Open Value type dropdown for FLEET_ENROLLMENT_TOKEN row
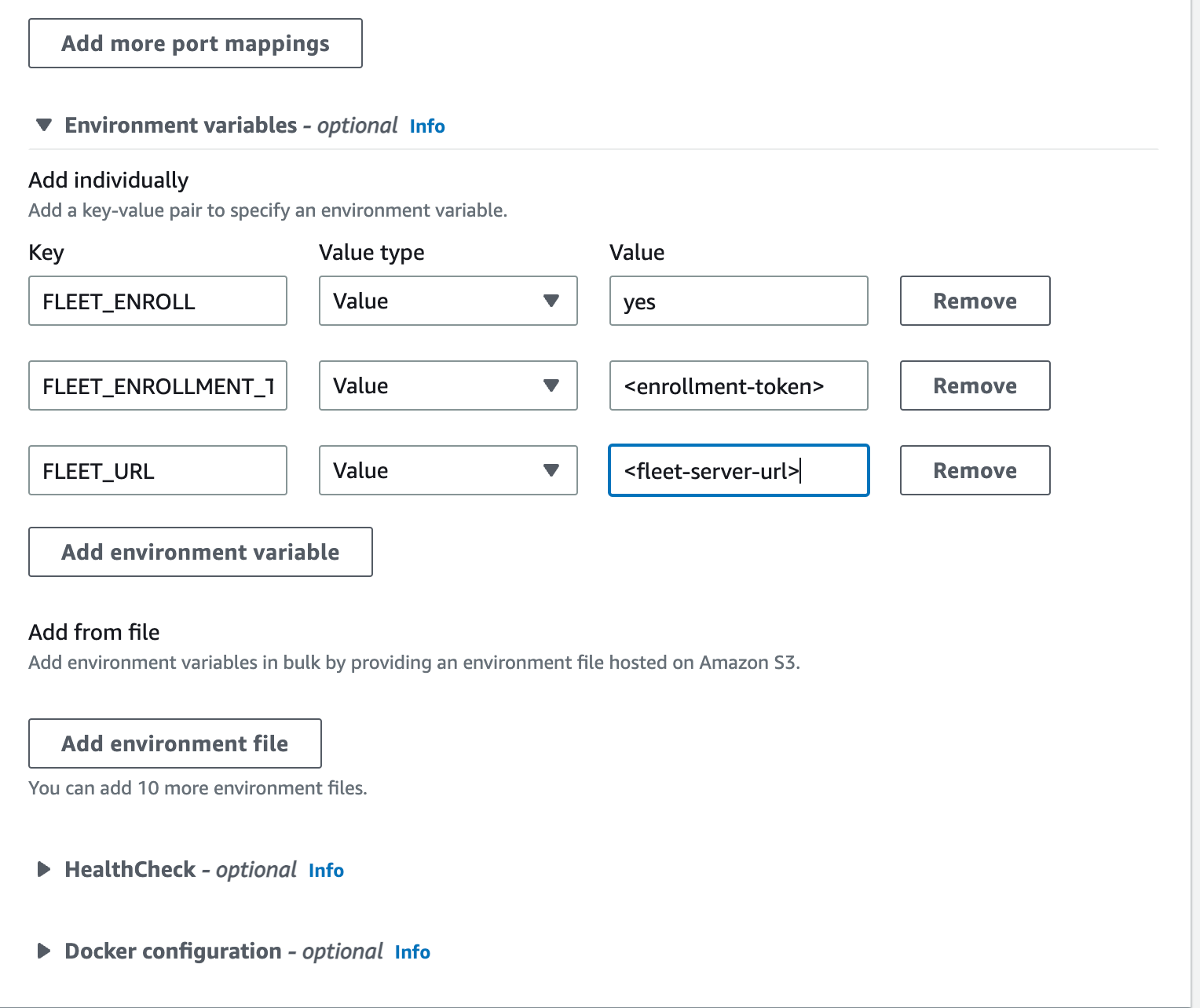Screen dimensions: 1200x1008 pyautogui.click(x=448, y=385)
